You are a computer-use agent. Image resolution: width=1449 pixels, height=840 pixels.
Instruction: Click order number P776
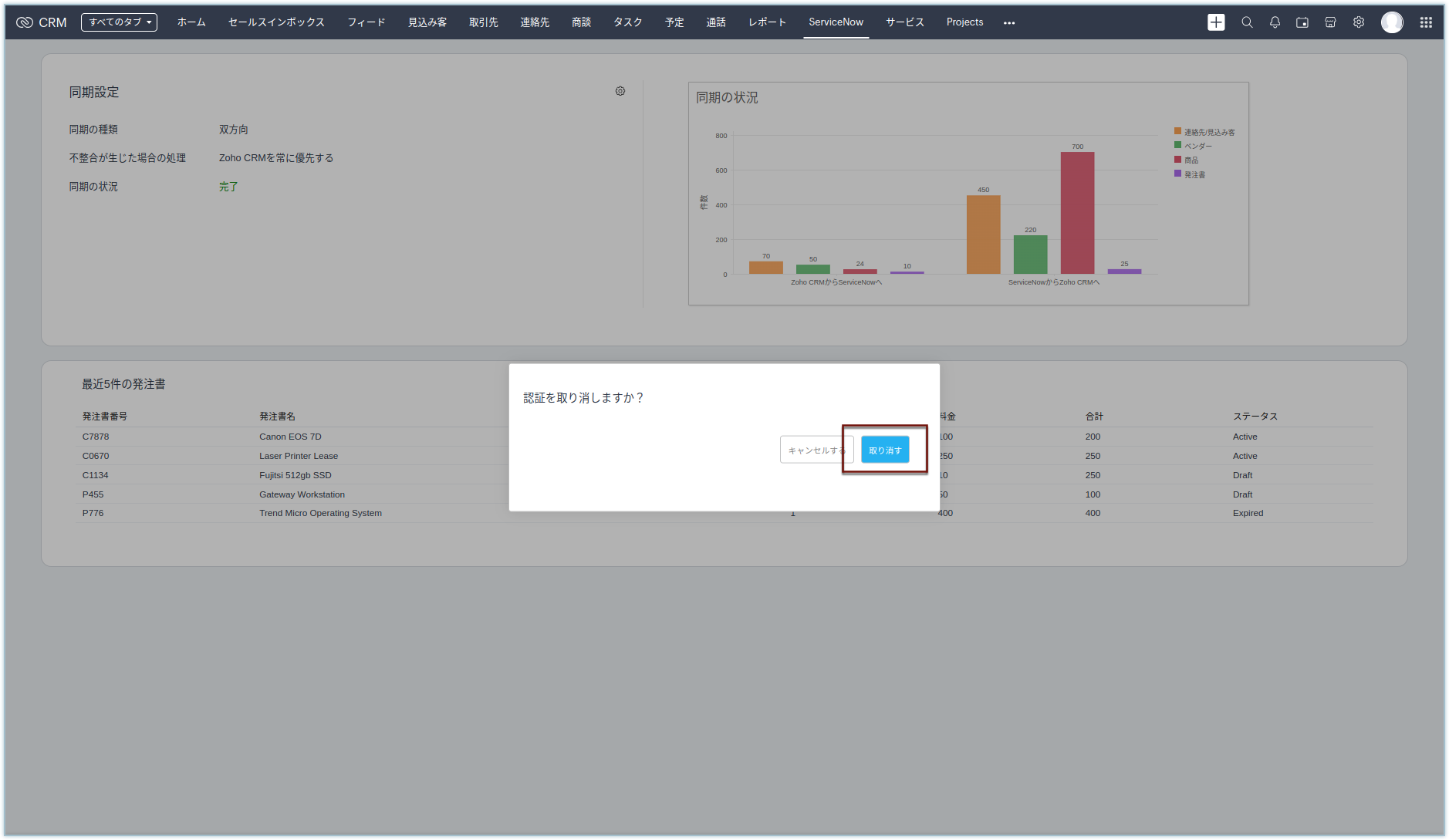coord(93,513)
